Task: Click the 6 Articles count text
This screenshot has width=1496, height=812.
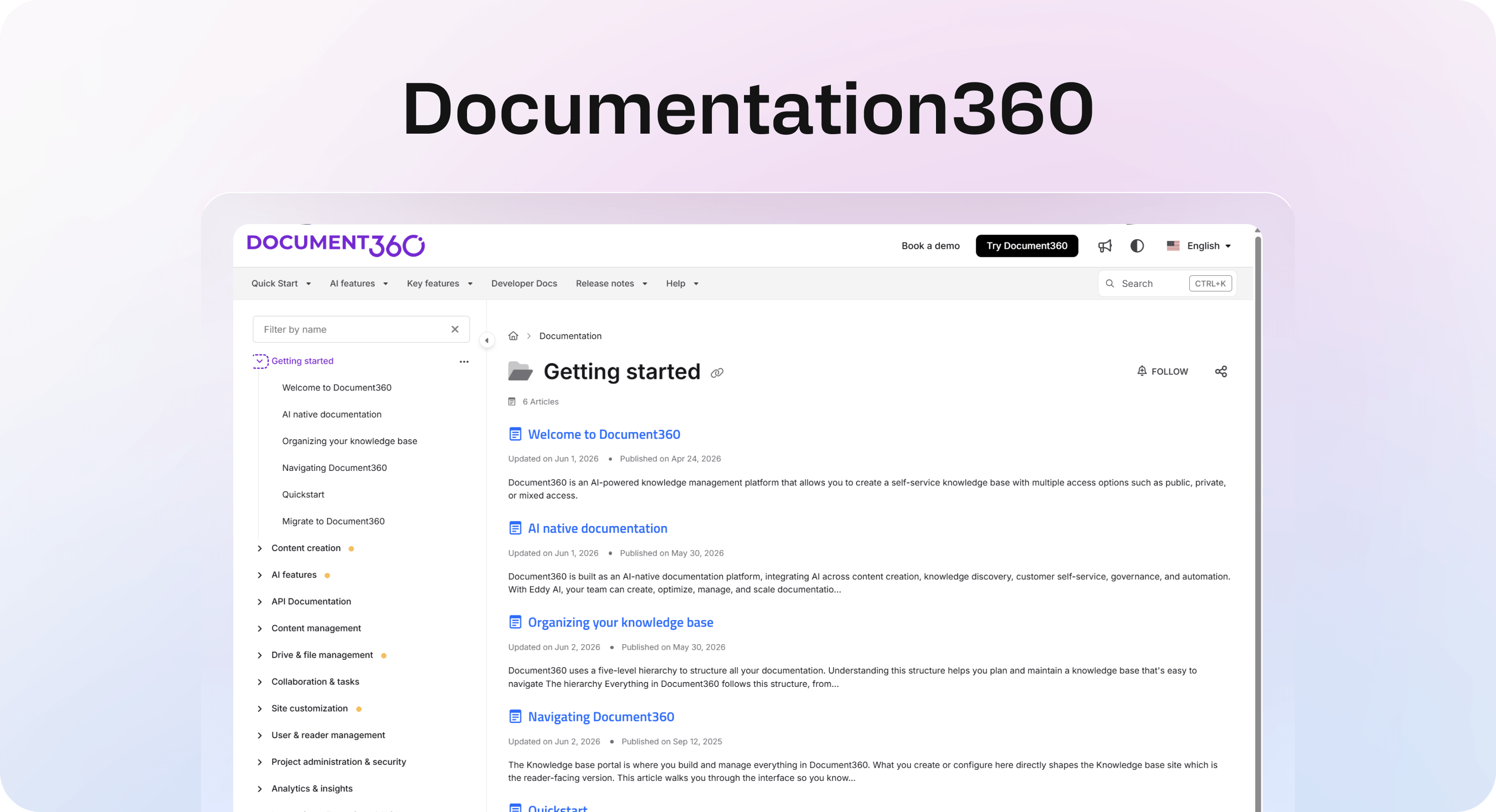Action: coord(540,401)
